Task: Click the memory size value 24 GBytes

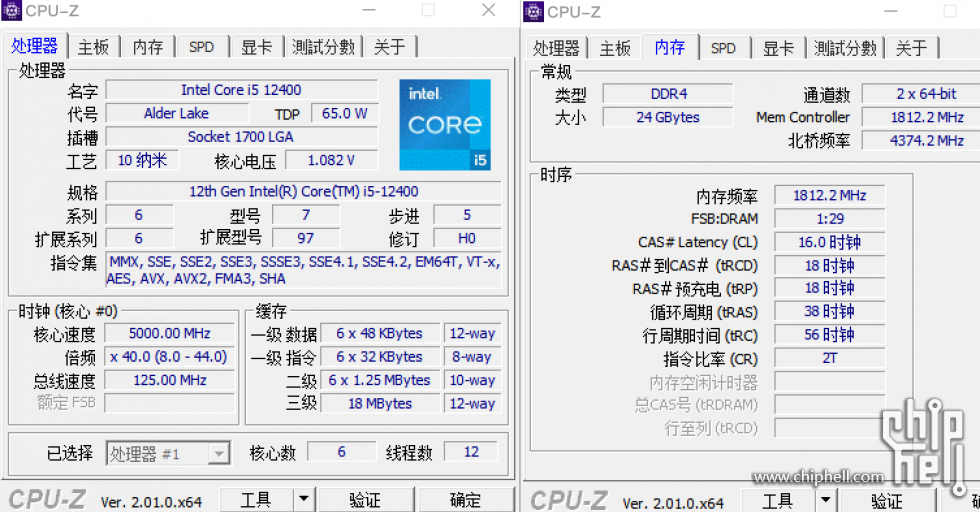Action: click(668, 117)
